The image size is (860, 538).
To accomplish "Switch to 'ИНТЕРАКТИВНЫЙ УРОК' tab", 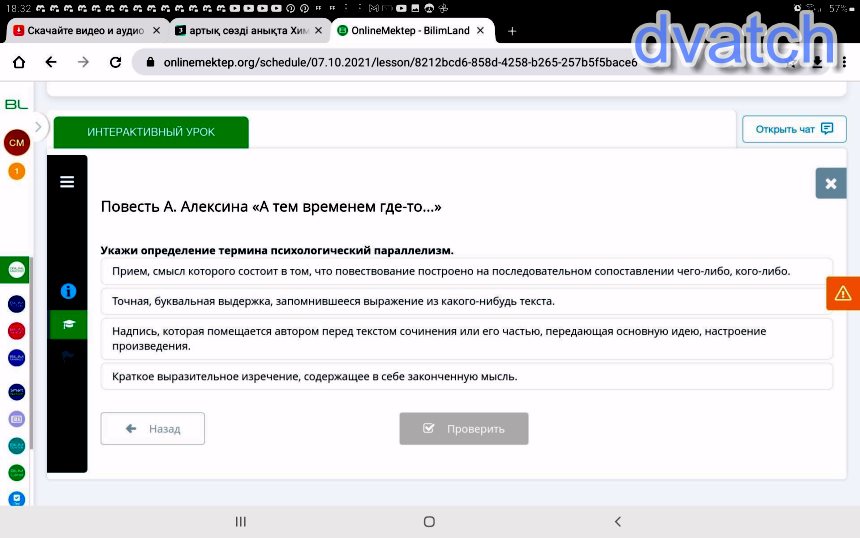I will tap(151, 132).
